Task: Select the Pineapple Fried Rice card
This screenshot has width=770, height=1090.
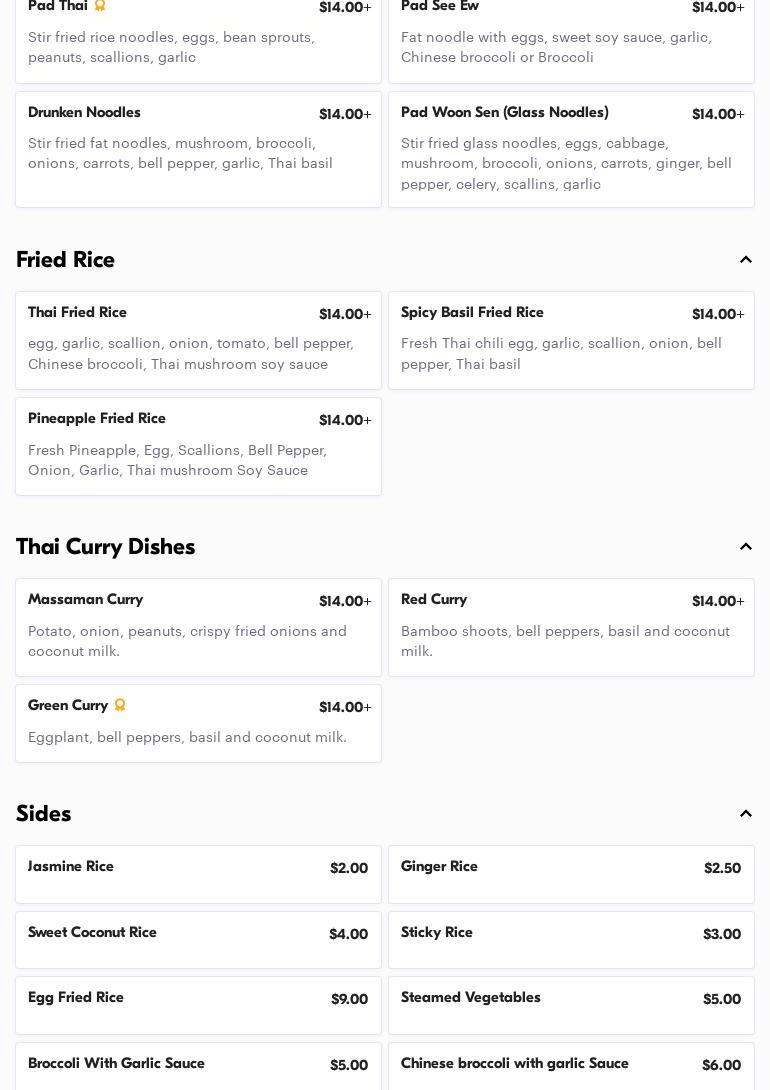Action: (x=198, y=446)
